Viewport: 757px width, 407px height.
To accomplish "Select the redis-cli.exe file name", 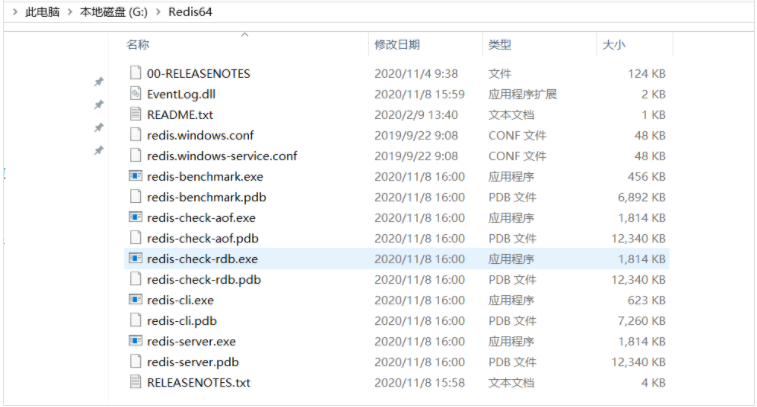I will pyautogui.click(x=180, y=300).
